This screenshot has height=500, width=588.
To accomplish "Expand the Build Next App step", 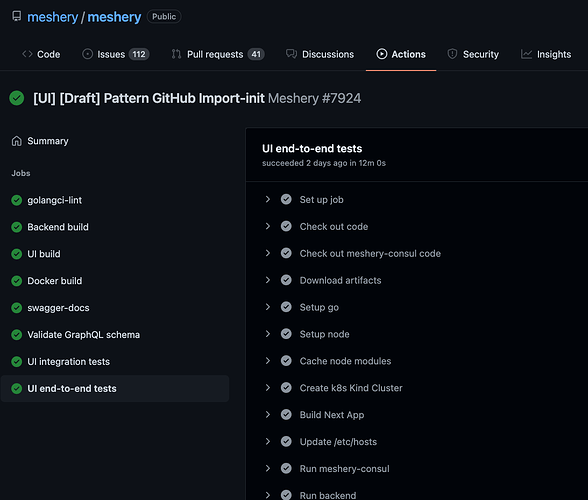I will click(x=268, y=414).
